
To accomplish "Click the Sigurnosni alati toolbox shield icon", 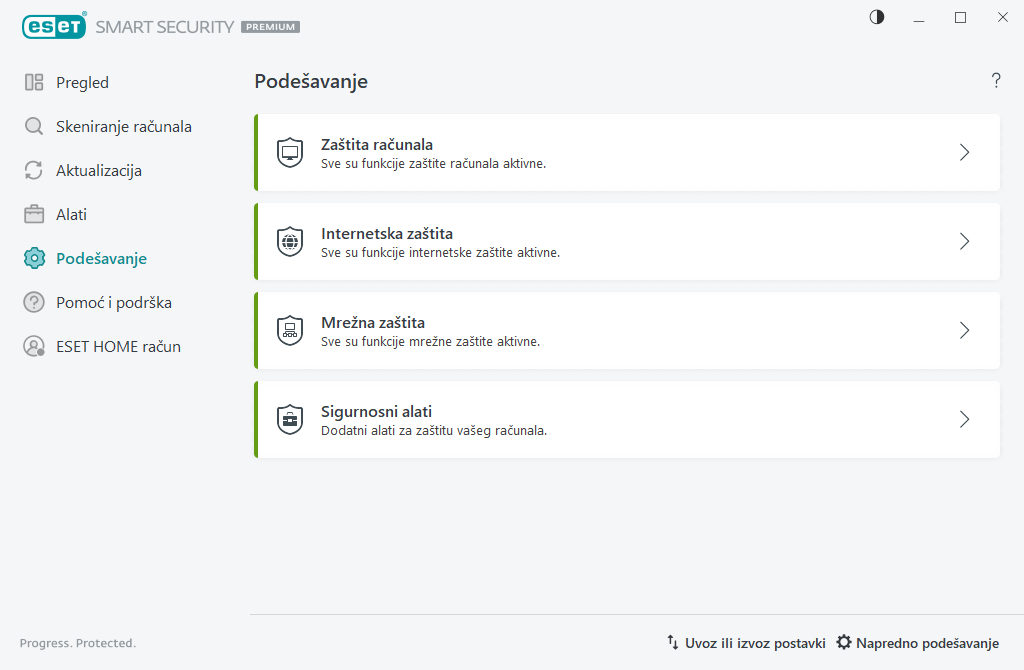I will [290, 420].
